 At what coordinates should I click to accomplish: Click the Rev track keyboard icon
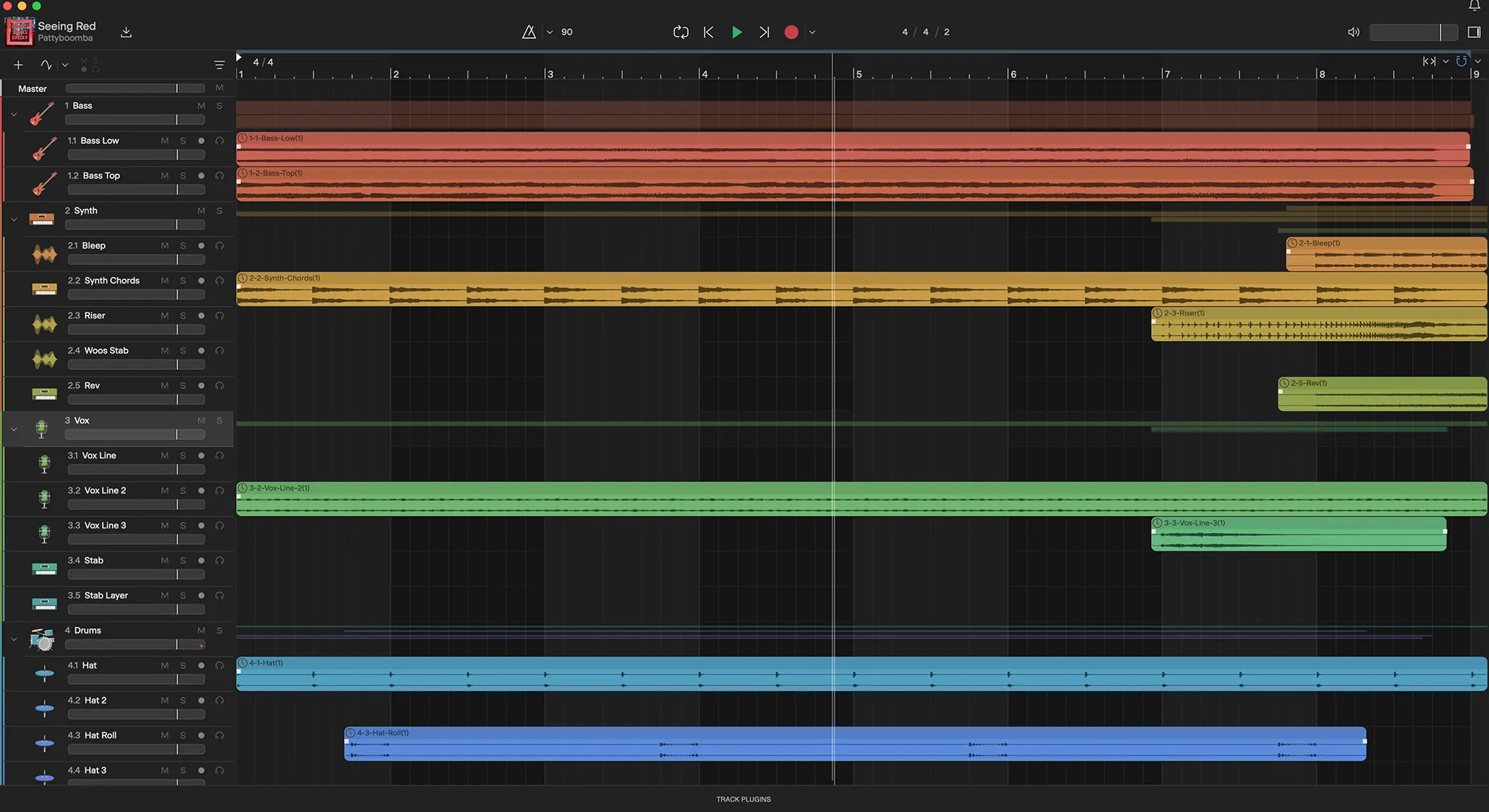tap(45, 394)
